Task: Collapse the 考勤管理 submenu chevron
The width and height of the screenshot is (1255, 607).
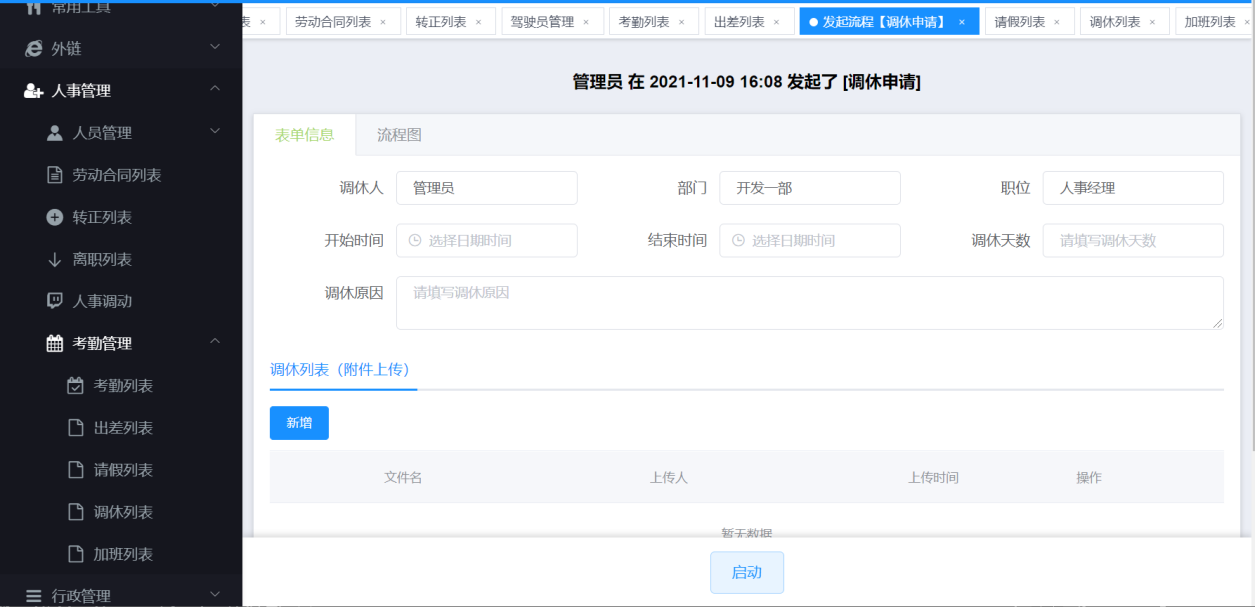Action: tap(215, 343)
